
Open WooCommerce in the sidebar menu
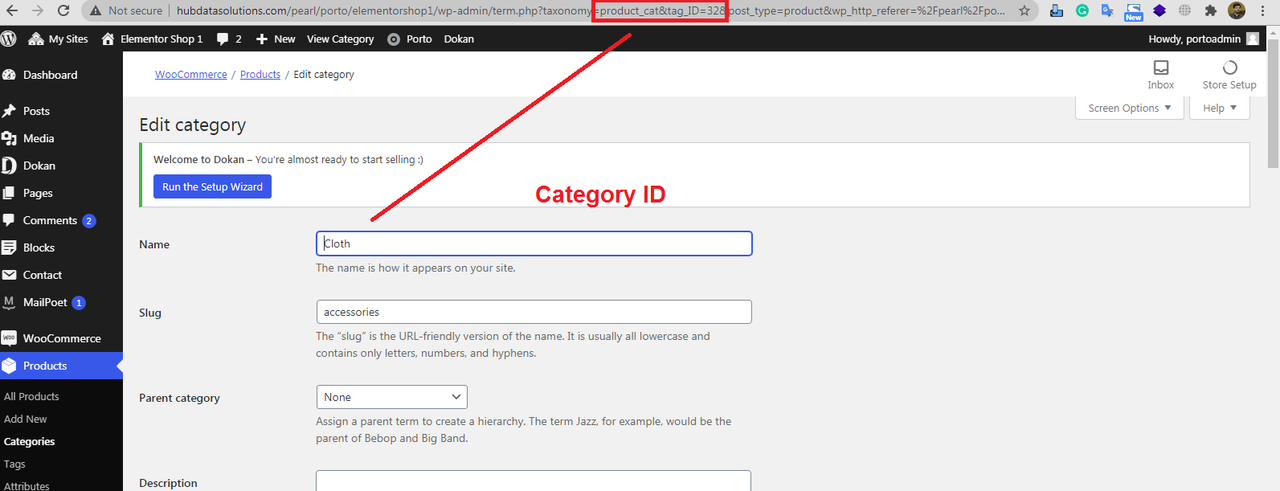click(x=62, y=338)
